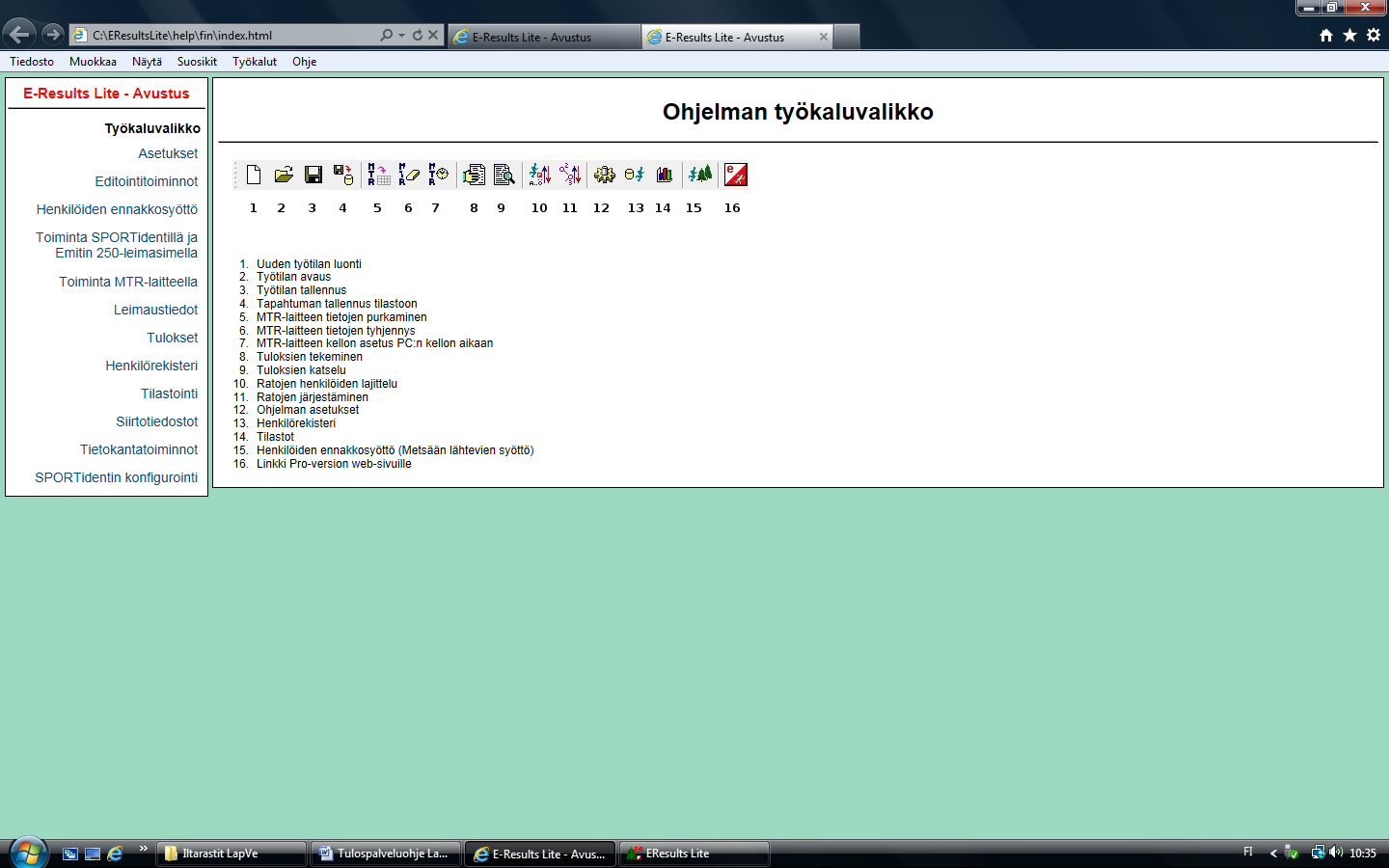Open the Tietokantatoiminnot link
This screenshot has width=1389, height=868.
pyautogui.click(x=139, y=449)
